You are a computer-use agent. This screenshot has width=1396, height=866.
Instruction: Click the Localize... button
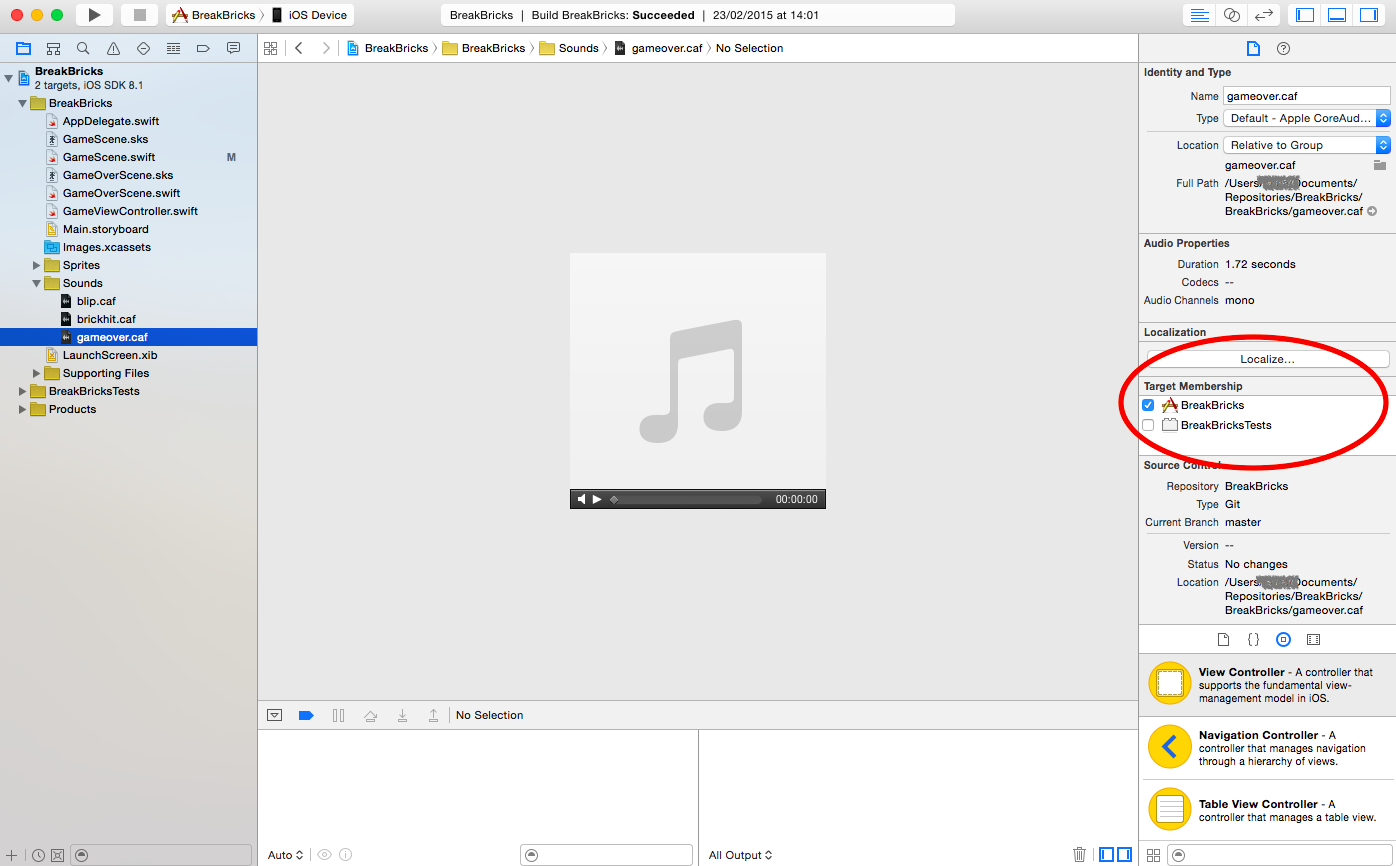coord(1267,359)
